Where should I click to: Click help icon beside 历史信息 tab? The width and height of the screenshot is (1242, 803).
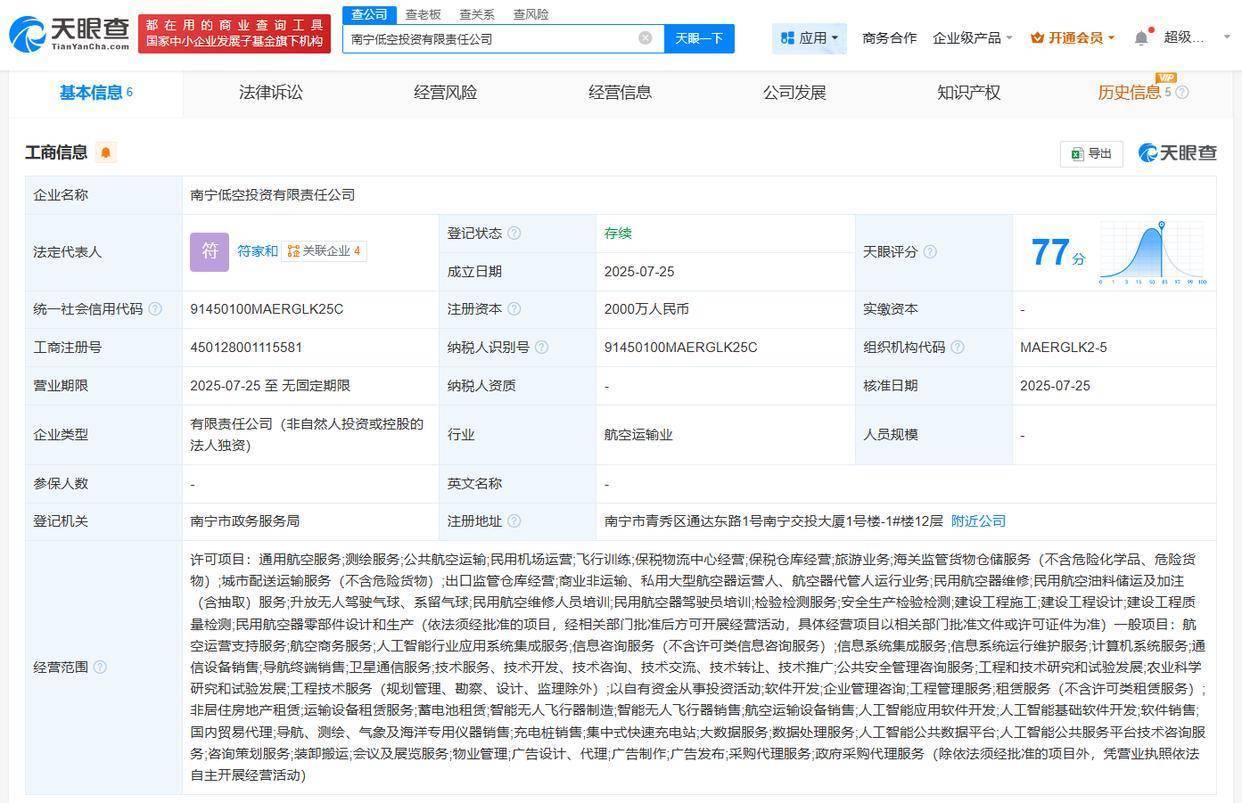(1182, 92)
